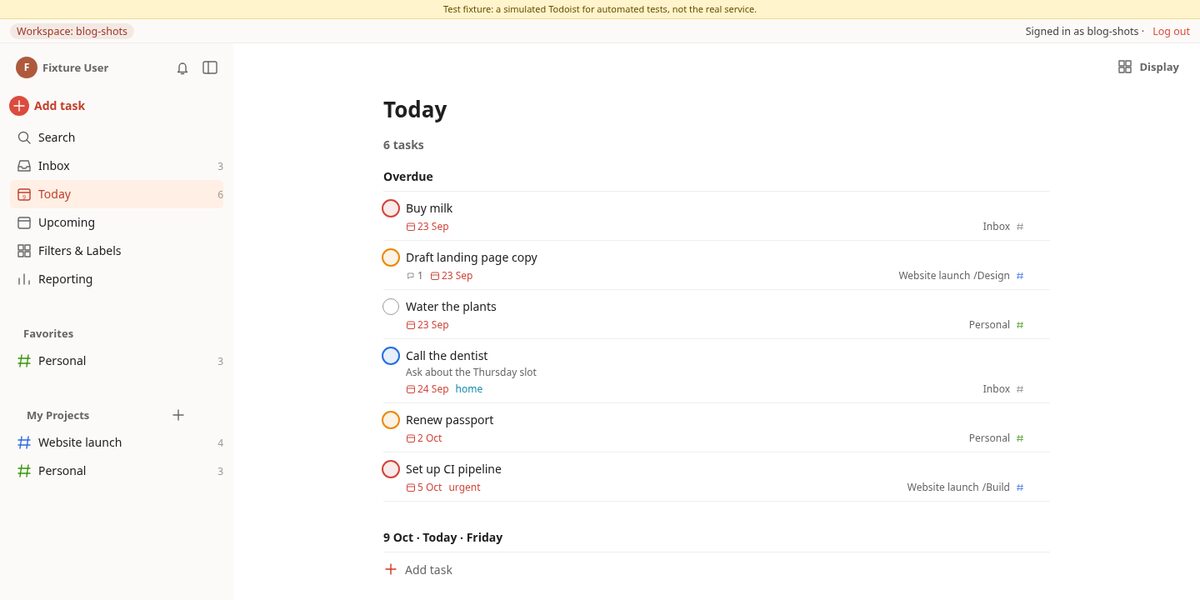Image resolution: width=1200 pixels, height=600 pixels.
Task: Click the Display view icon
Action: point(1125,67)
